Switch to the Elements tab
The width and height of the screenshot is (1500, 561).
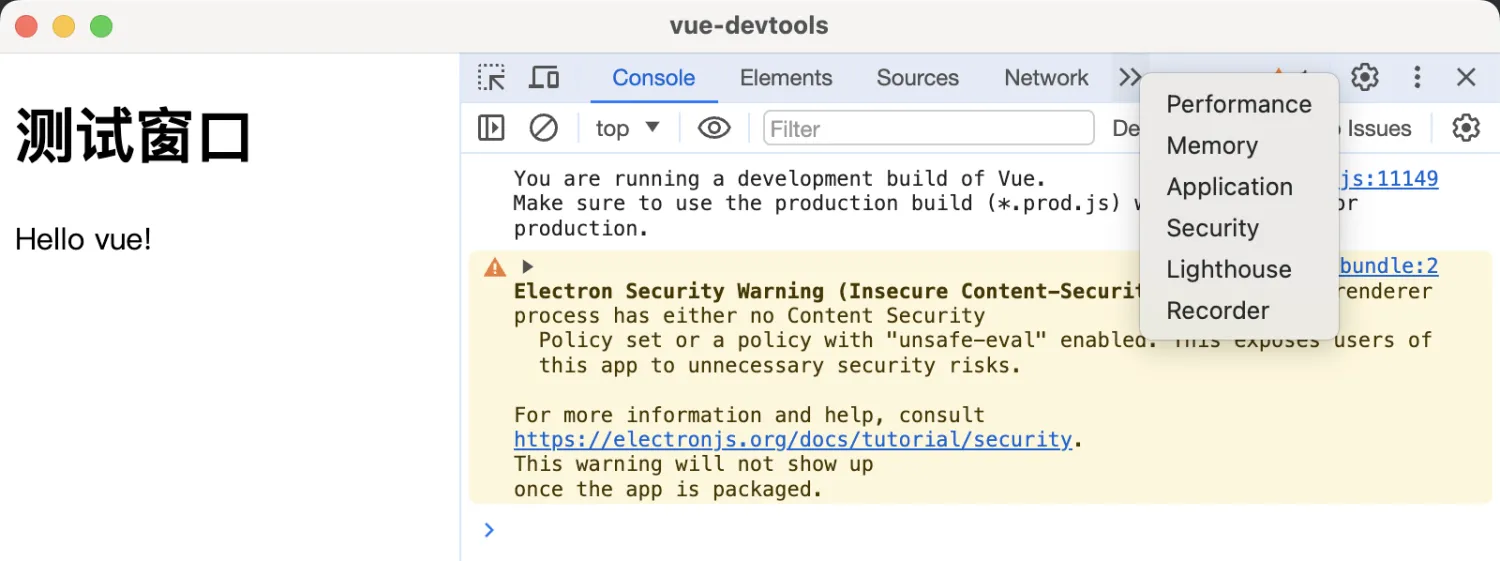coord(786,78)
